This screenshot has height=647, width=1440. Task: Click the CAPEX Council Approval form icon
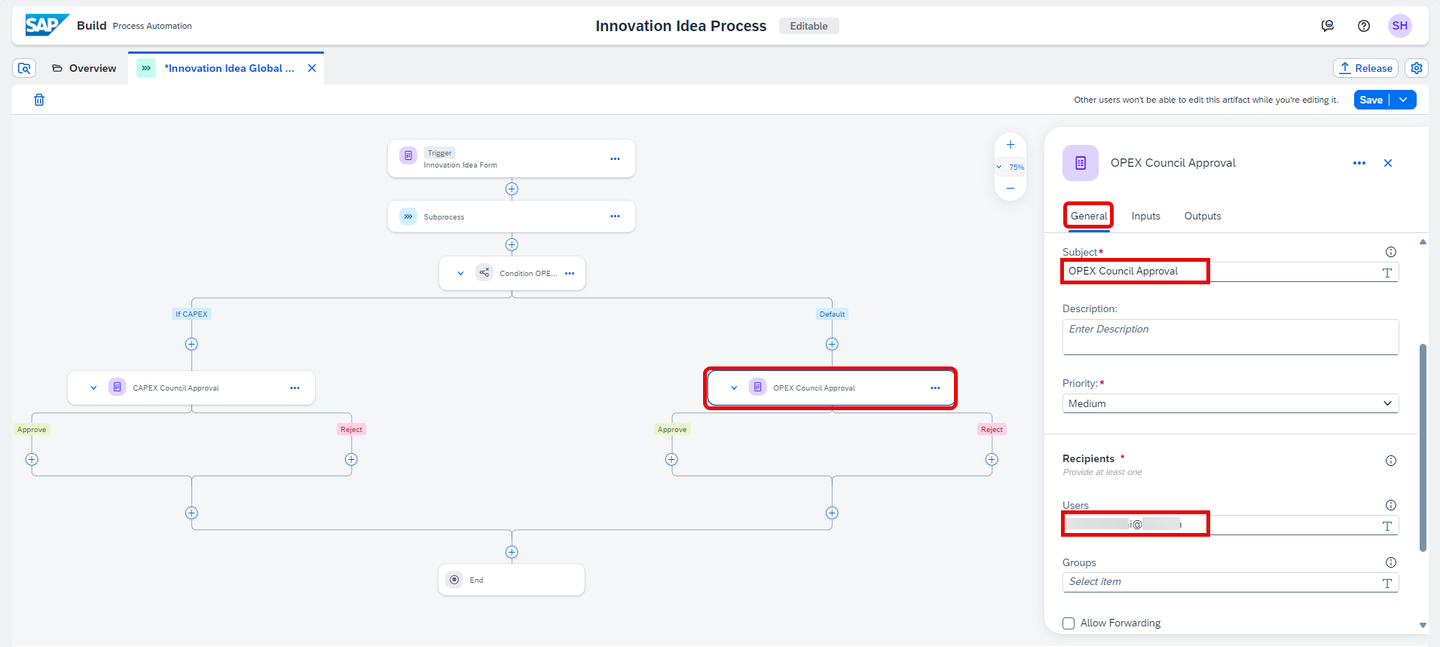click(117, 388)
